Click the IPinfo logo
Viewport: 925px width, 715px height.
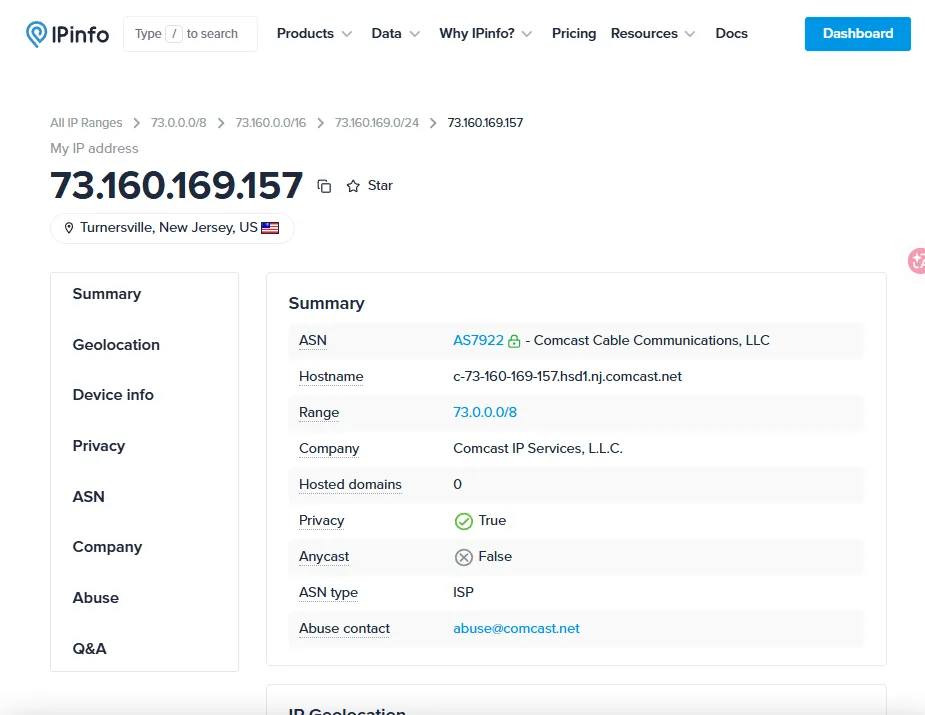65,33
